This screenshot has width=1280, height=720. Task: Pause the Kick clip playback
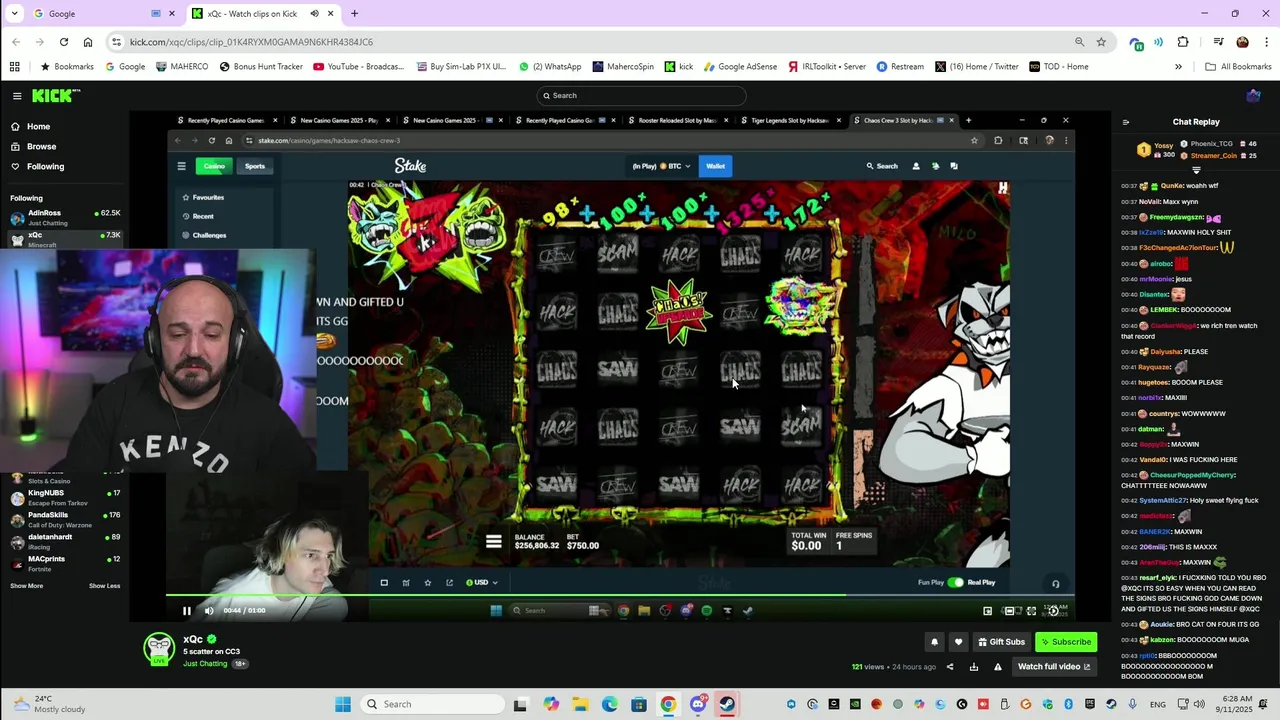click(x=186, y=610)
